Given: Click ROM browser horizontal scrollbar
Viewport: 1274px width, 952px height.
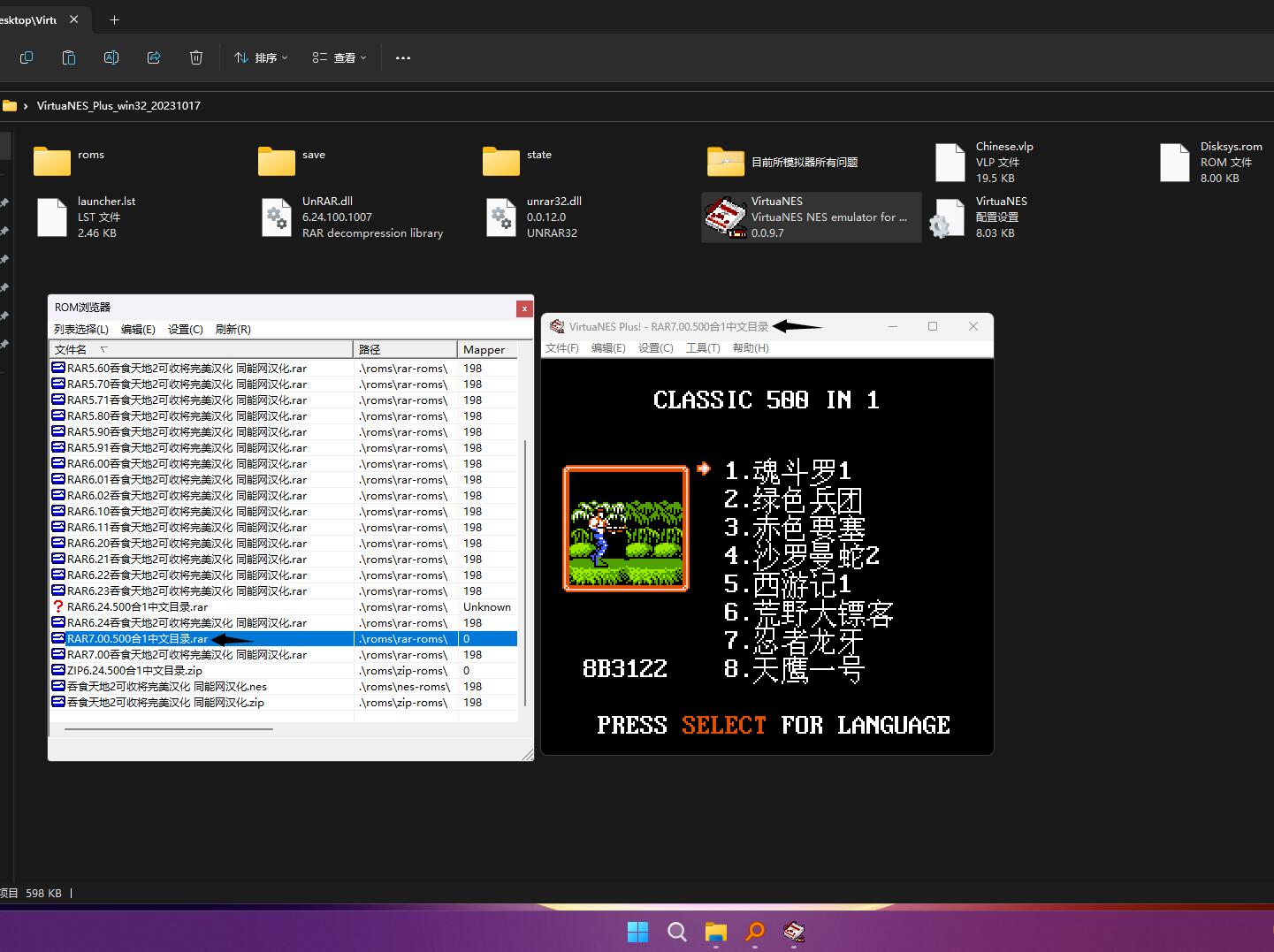Looking at the screenshot, I should [169, 729].
